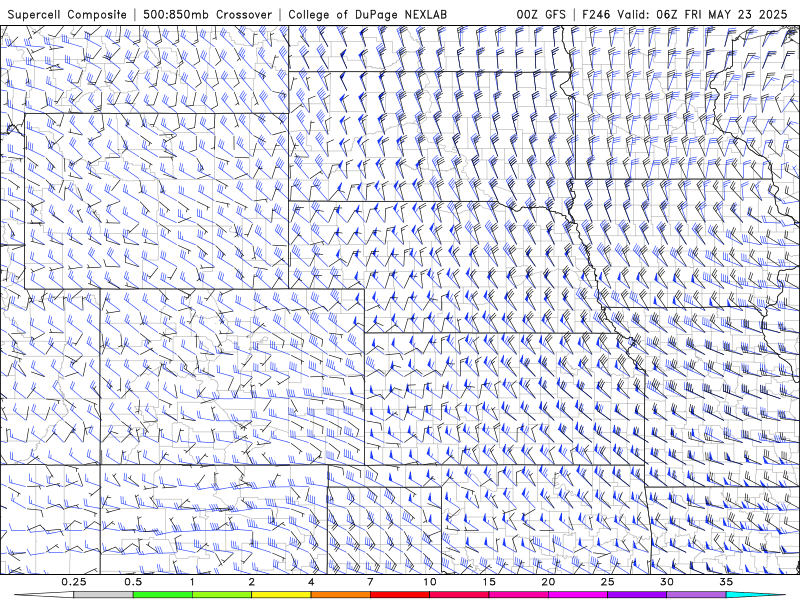The width and height of the screenshot is (800, 600).
Task: Click the yellow-green legend color segment
Action: (222, 595)
